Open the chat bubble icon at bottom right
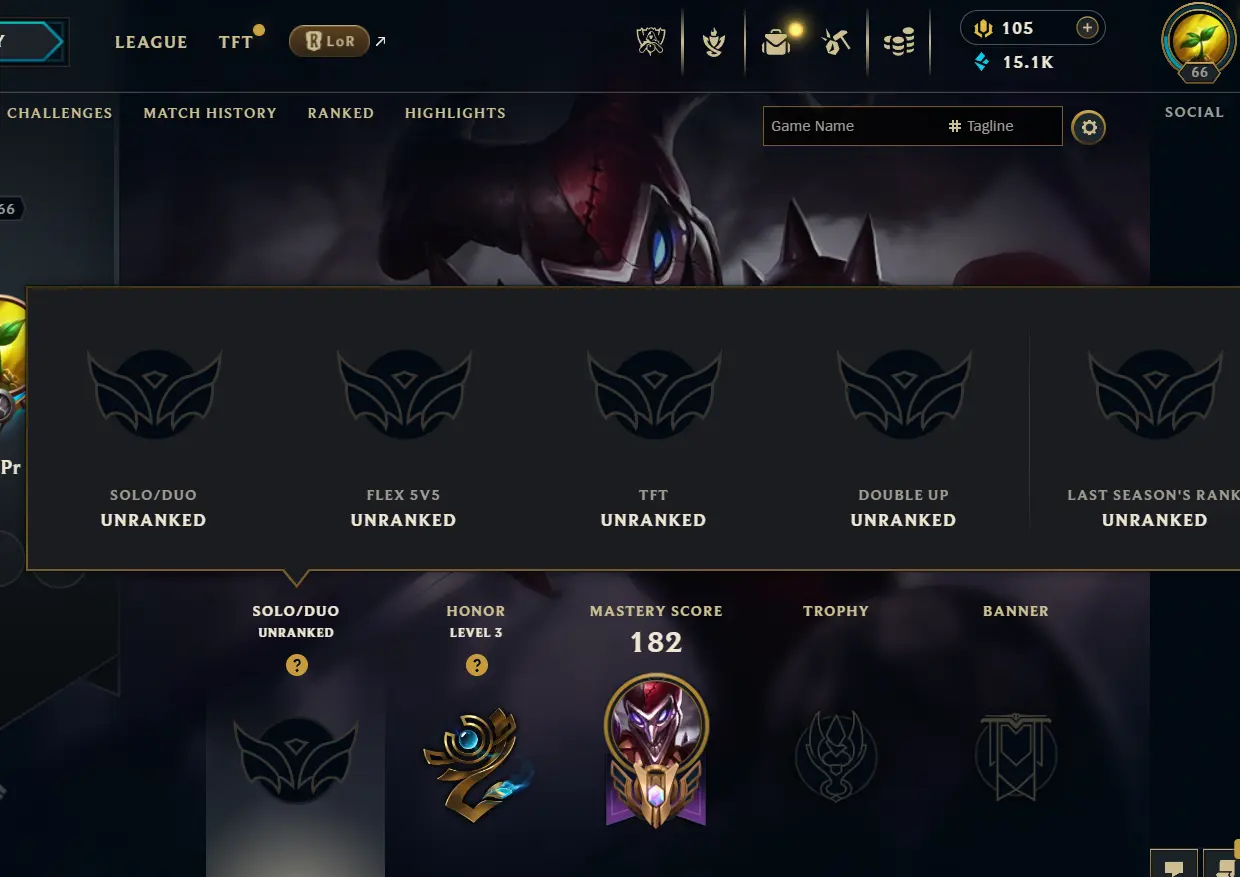Viewport: 1240px width, 877px height. click(1174, 866)
